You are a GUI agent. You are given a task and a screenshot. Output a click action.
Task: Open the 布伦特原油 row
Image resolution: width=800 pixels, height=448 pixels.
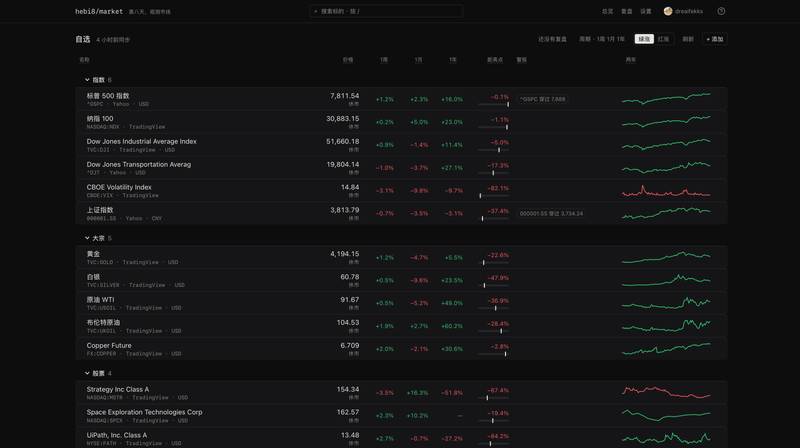(x=401, y=326)
